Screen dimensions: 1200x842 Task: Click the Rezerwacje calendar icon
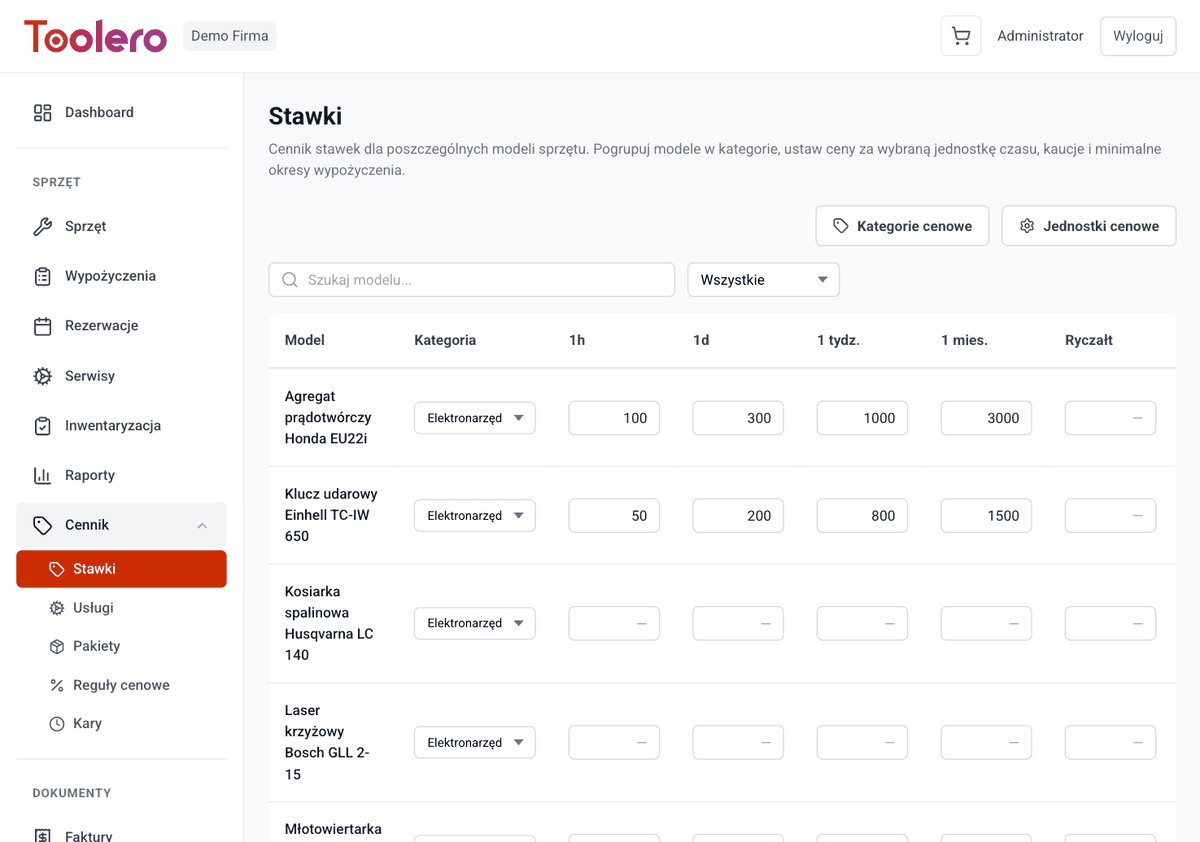pyautogui.click(x=42, y=326)
